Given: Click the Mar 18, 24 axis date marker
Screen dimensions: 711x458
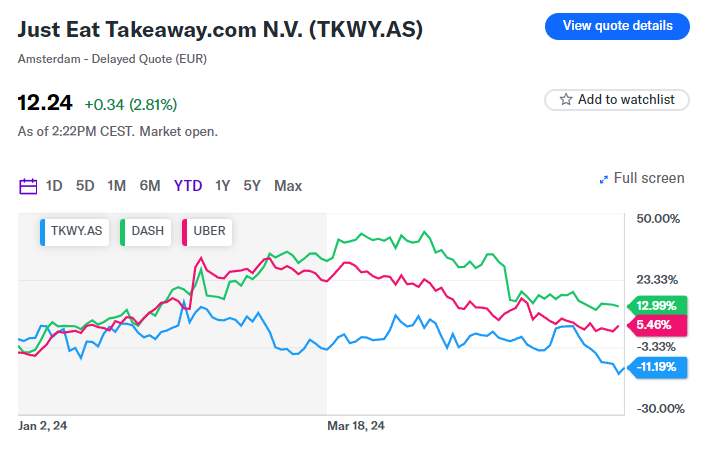Looking at the screenshot, I should (x=356, y=426).
